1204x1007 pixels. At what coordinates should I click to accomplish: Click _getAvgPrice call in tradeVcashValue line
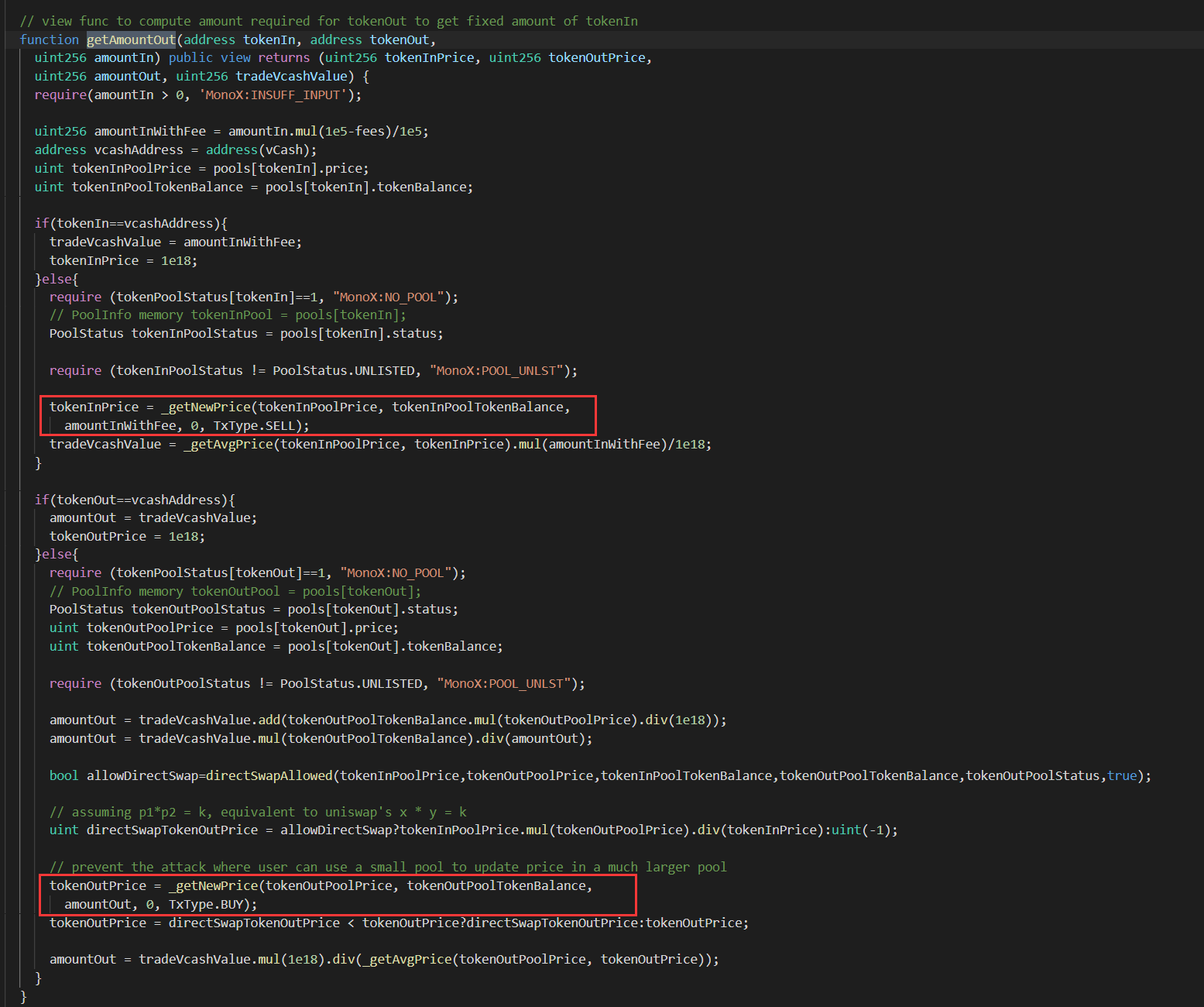pyautogui.click(x=343, y=444)
